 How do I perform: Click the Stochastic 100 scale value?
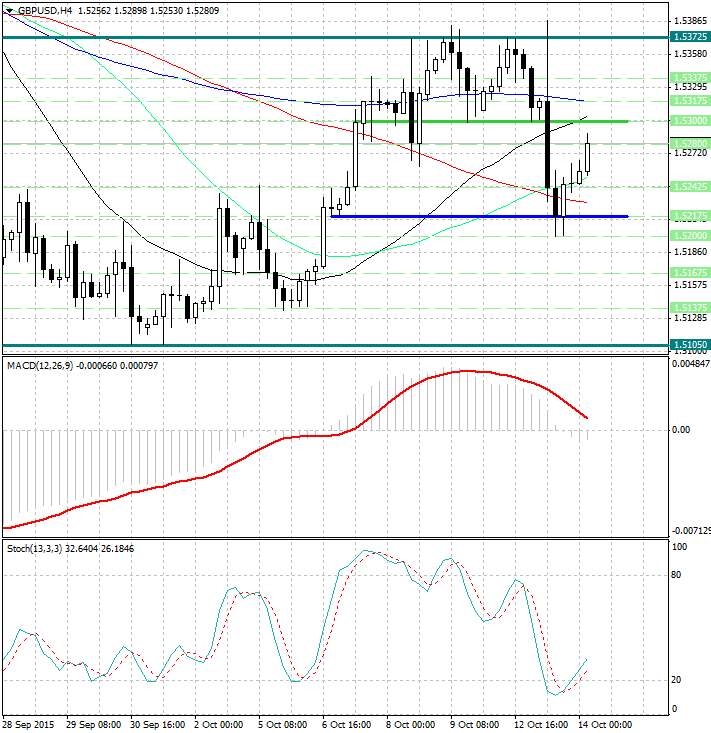pos(679,547)
